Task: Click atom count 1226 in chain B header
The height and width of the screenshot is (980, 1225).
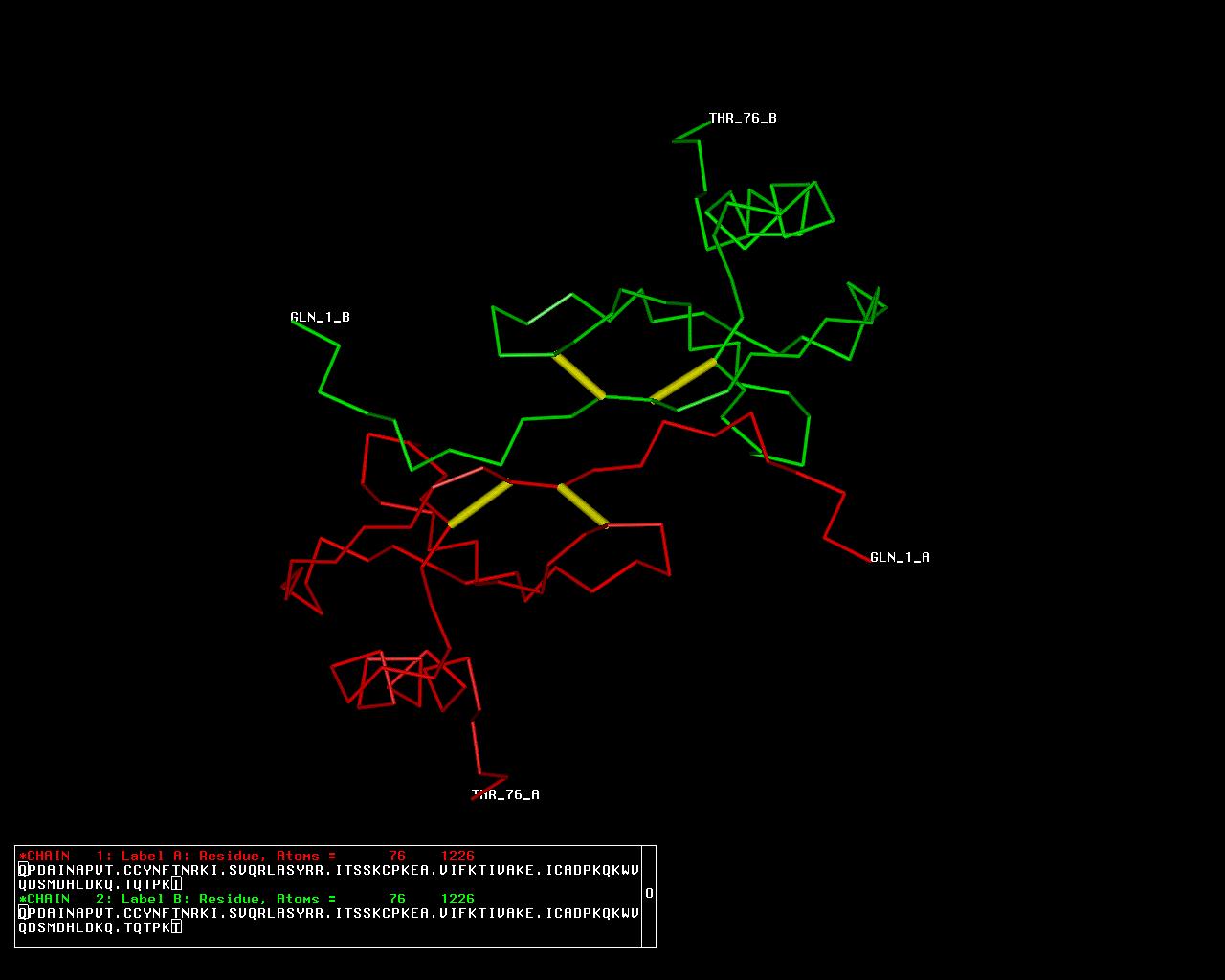Action: [457, 899]
